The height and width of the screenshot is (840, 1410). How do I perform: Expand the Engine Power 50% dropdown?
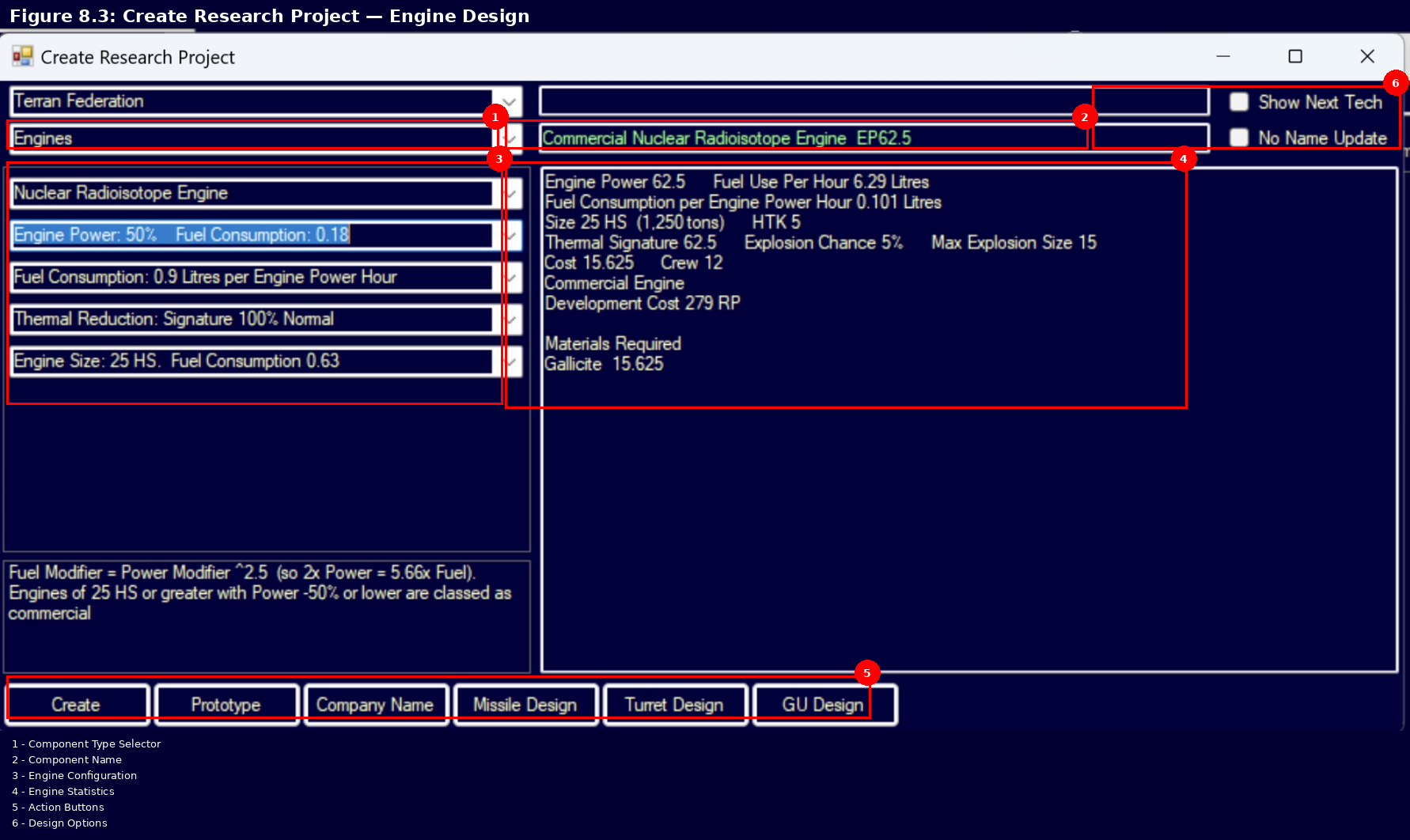pos(511,235)
